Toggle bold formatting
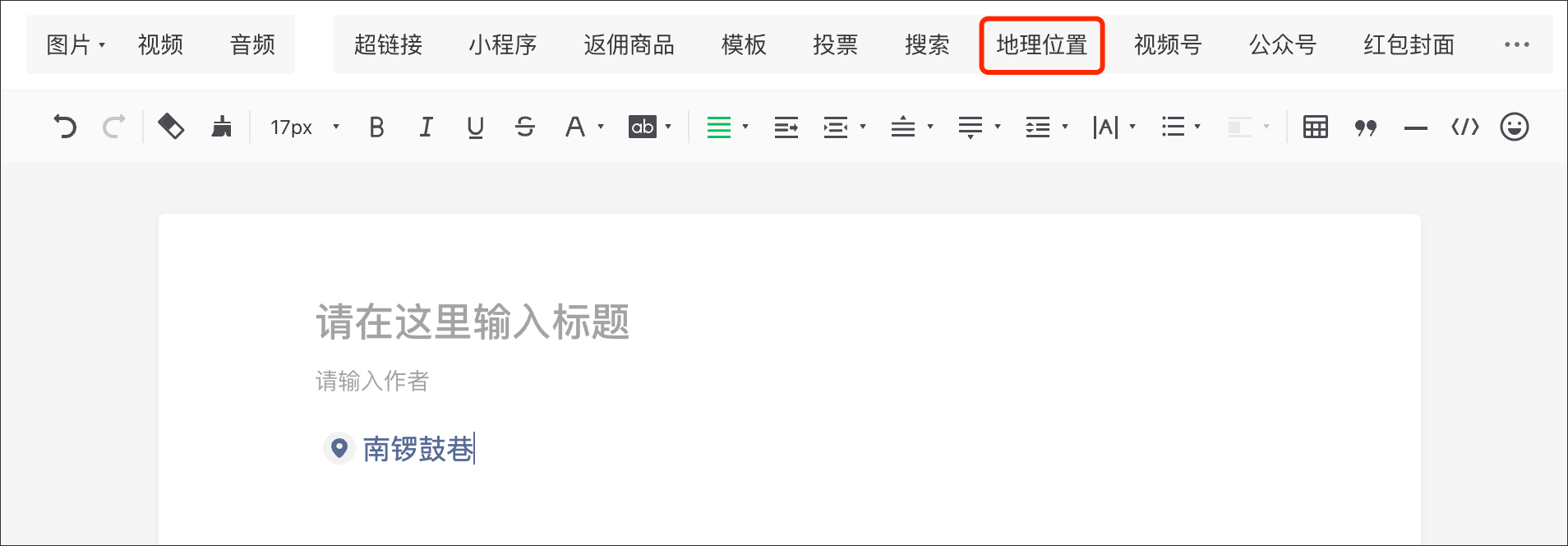 coord(376,127)
